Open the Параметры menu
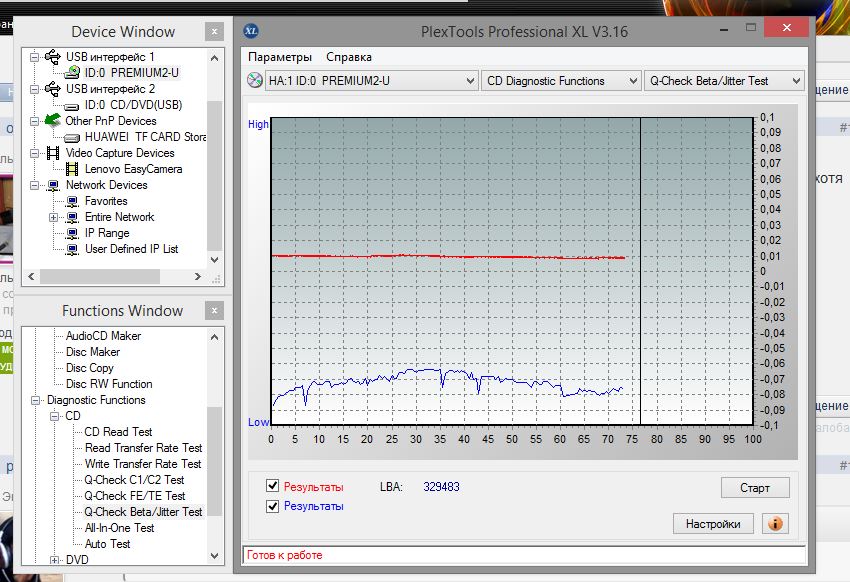The width and height of the screenshot is (850, 582). [x=280, y=57]
